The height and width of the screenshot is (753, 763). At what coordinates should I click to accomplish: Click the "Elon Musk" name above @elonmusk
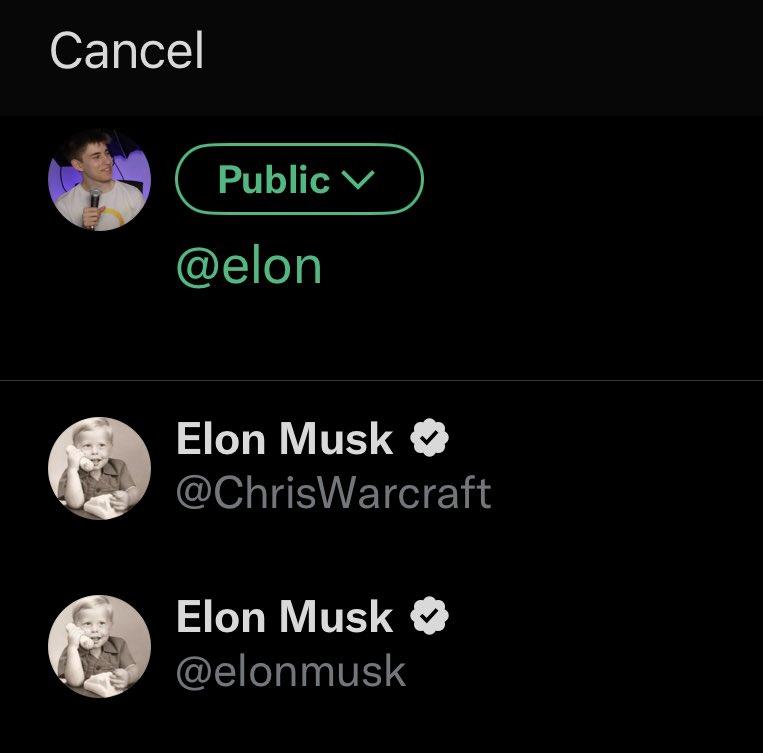285,618
